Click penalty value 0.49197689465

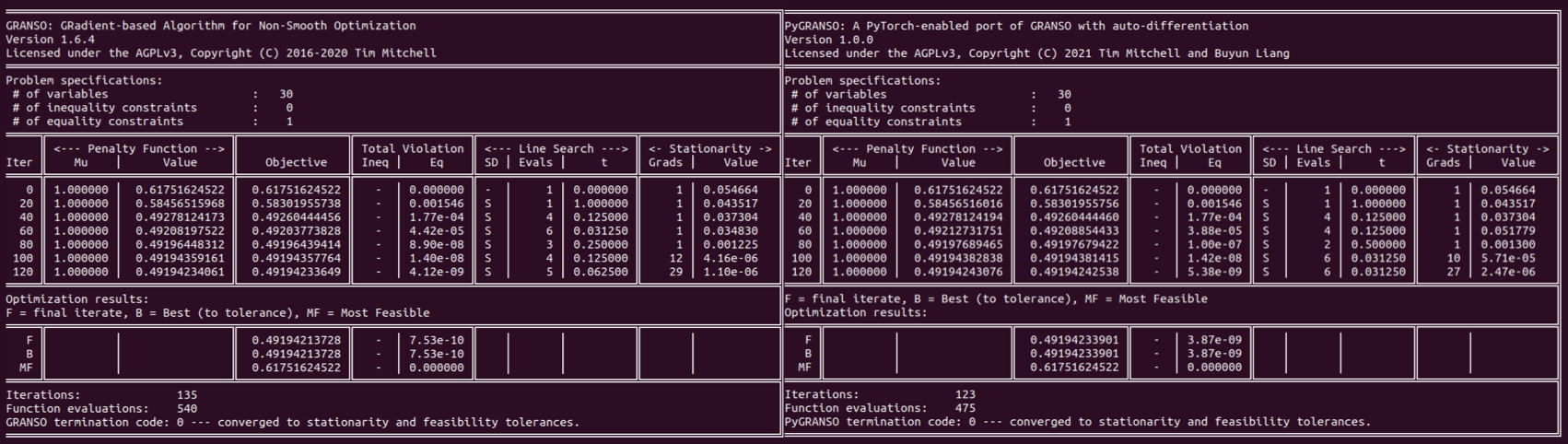[958, 245]
